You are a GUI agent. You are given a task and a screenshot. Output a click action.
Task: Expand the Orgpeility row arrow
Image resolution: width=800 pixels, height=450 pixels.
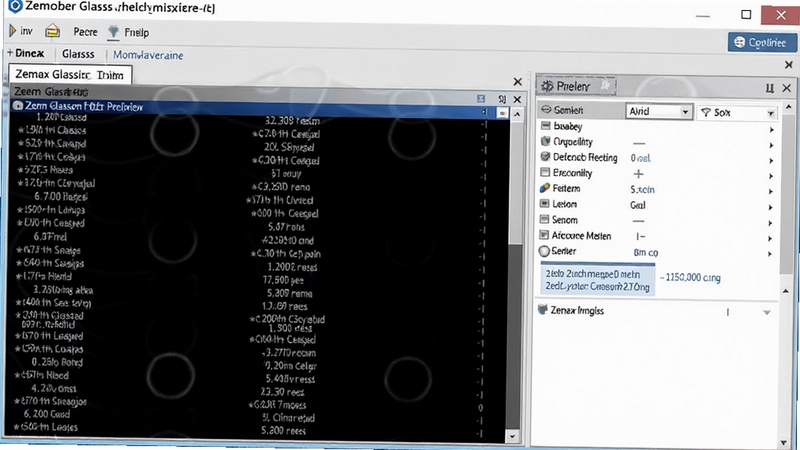tap(771, 145)
